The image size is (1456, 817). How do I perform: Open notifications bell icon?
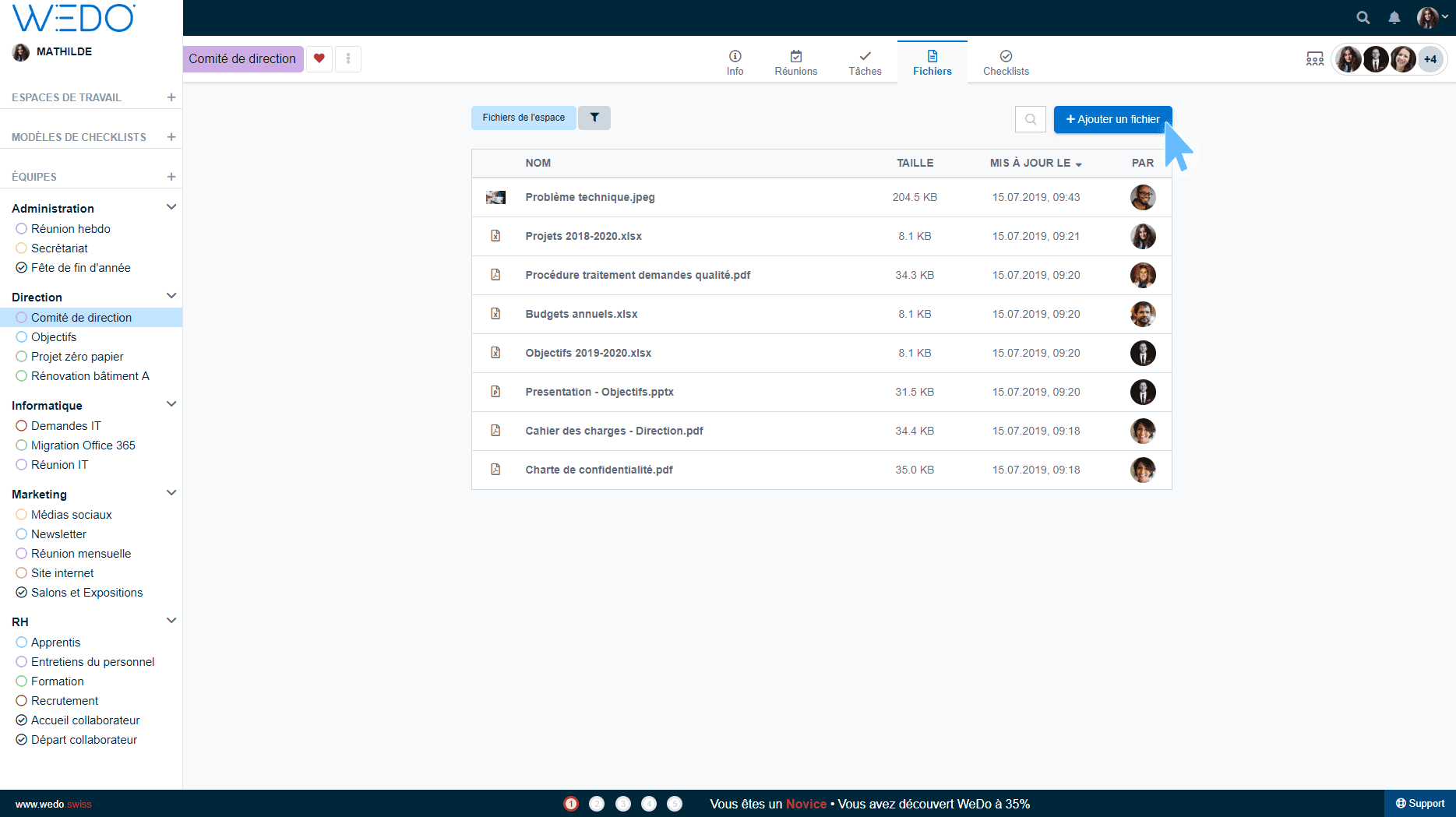click(x=1394, y=17)
